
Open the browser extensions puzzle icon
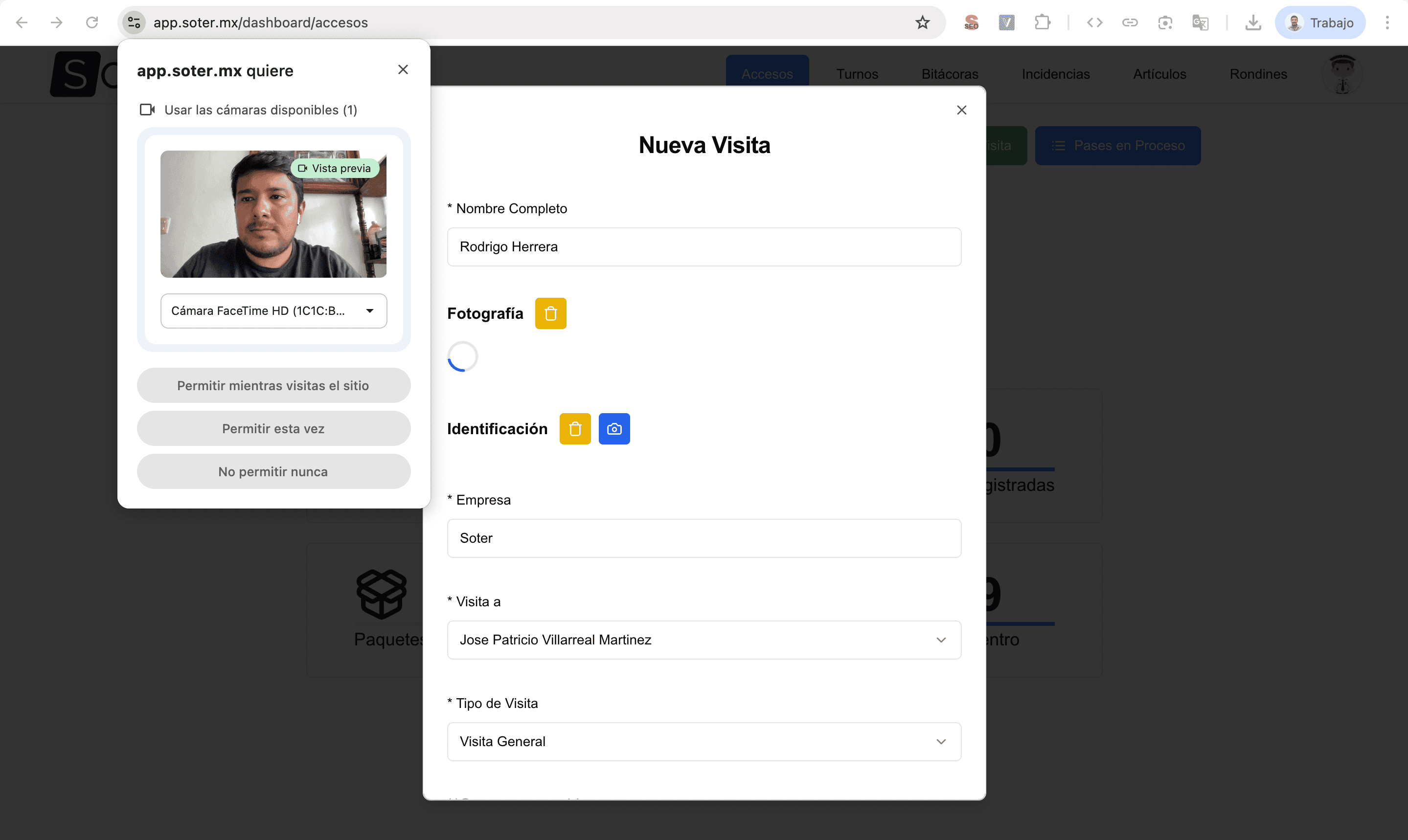1042,22
